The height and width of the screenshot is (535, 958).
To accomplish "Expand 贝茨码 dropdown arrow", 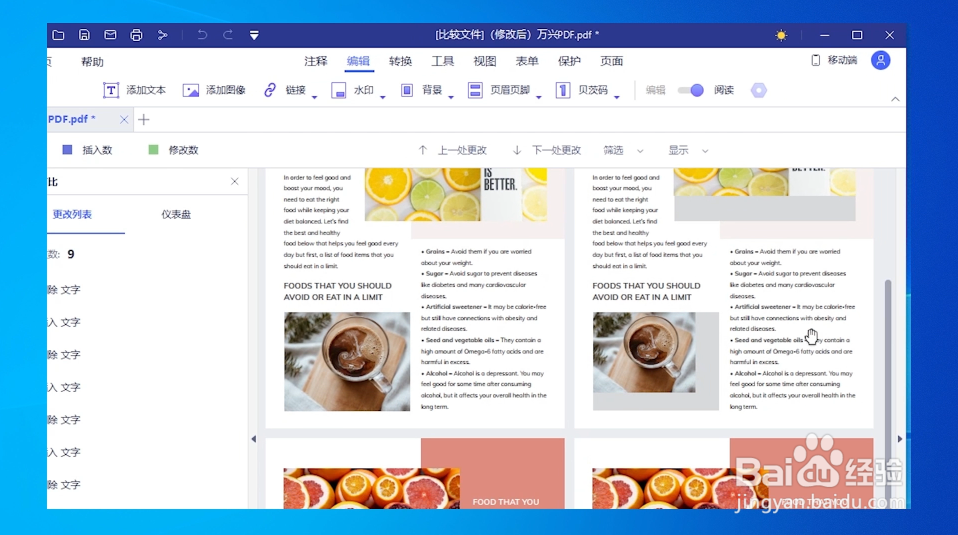I will (617, 97).
